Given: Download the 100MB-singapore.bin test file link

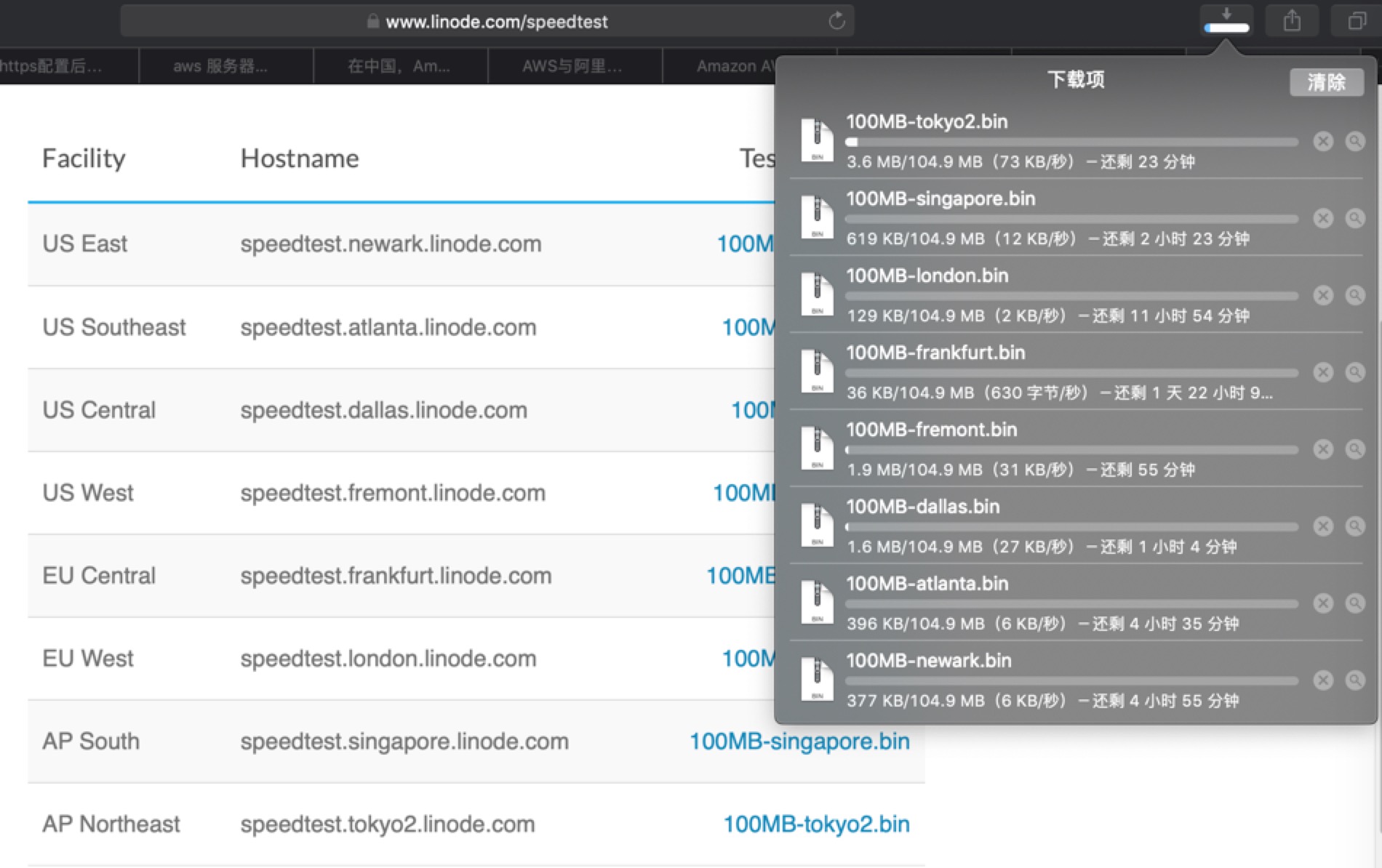Looking at the screenshot, I should coord(799,741).
